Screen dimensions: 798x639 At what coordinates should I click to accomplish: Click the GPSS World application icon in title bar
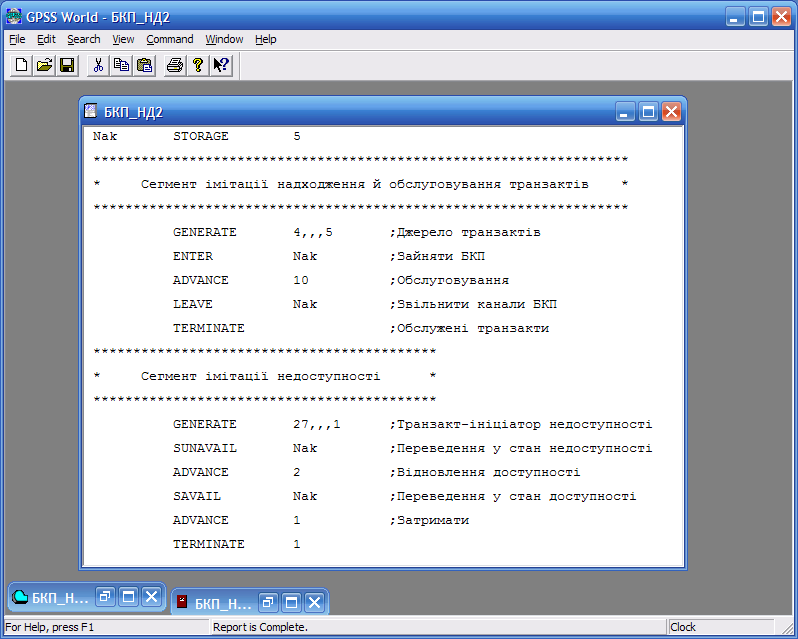pyautogui.click(x=14, y=16)
